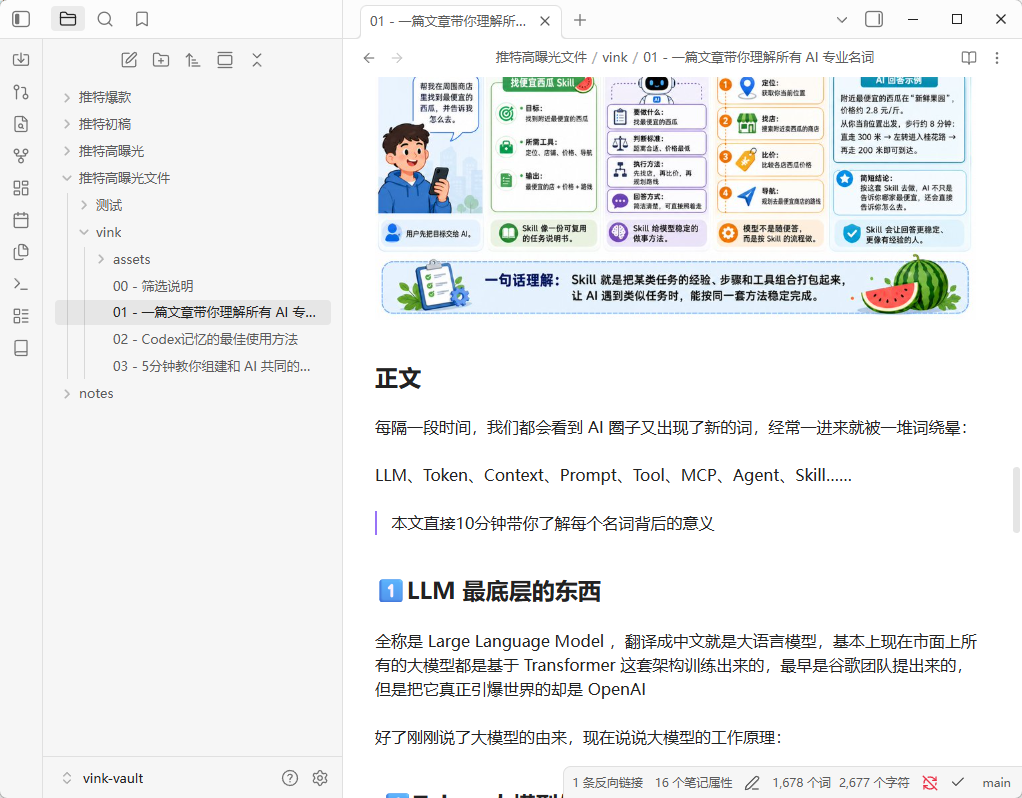
Task: Click the file search ribbon icon
Action: [x=21, y=124]
